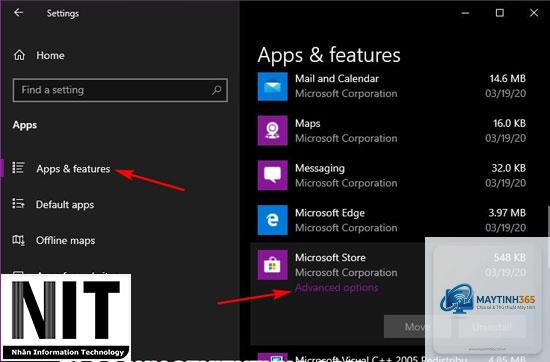Select the Mail and Calendar app icon
550x362 pixels.
(273, 86)
